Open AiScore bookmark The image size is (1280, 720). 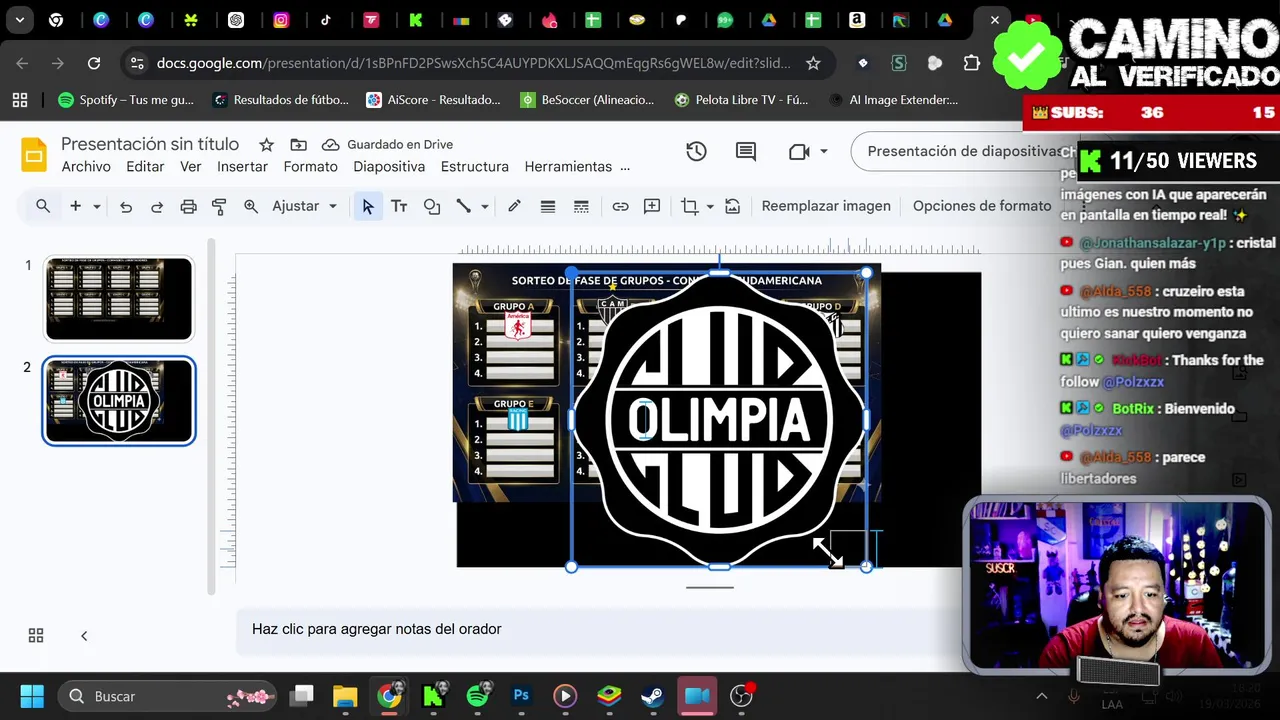pos(433,100)
